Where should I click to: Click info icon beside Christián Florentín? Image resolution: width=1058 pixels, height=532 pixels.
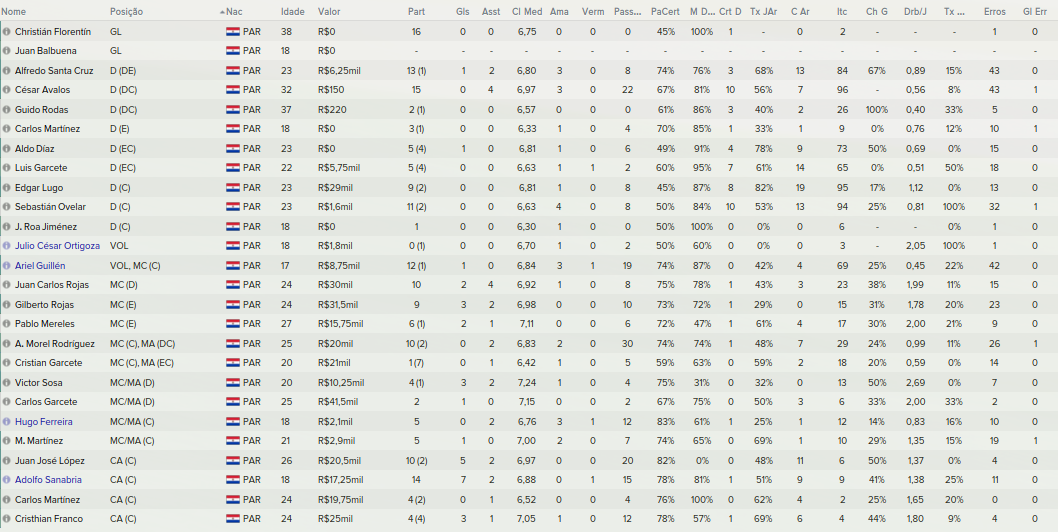click(x=7, y=32)
